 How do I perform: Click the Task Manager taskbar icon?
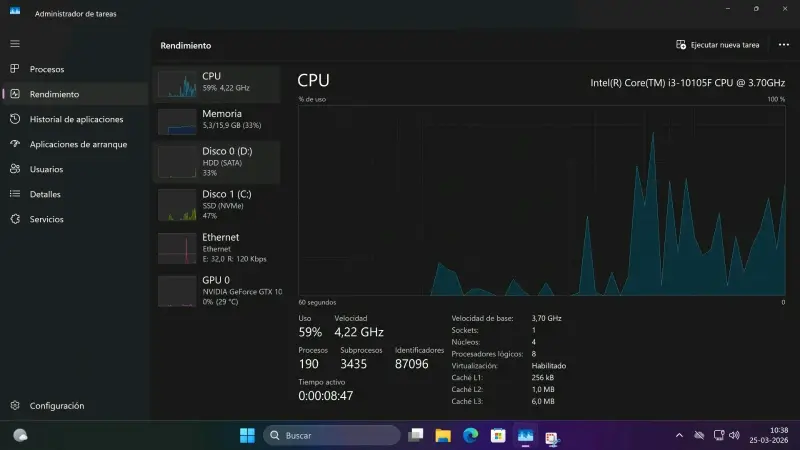tap(526, 435)
